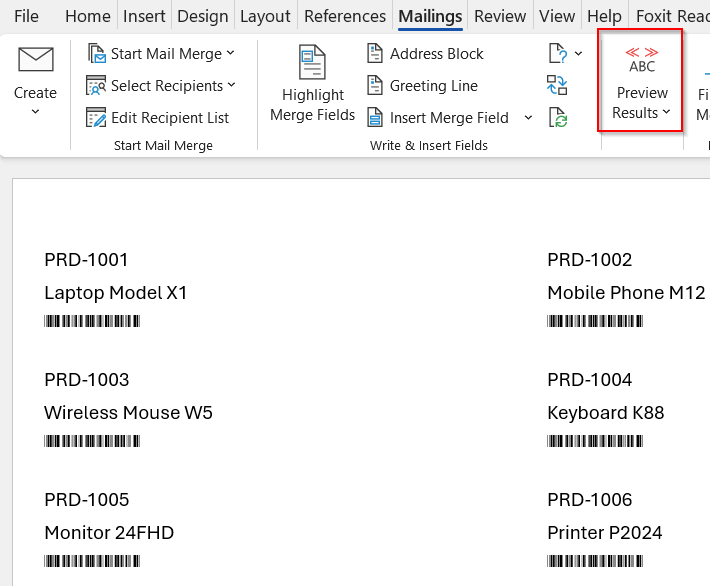
Task: Click the Insert Merge Field icon
Action: coord(374,117)
